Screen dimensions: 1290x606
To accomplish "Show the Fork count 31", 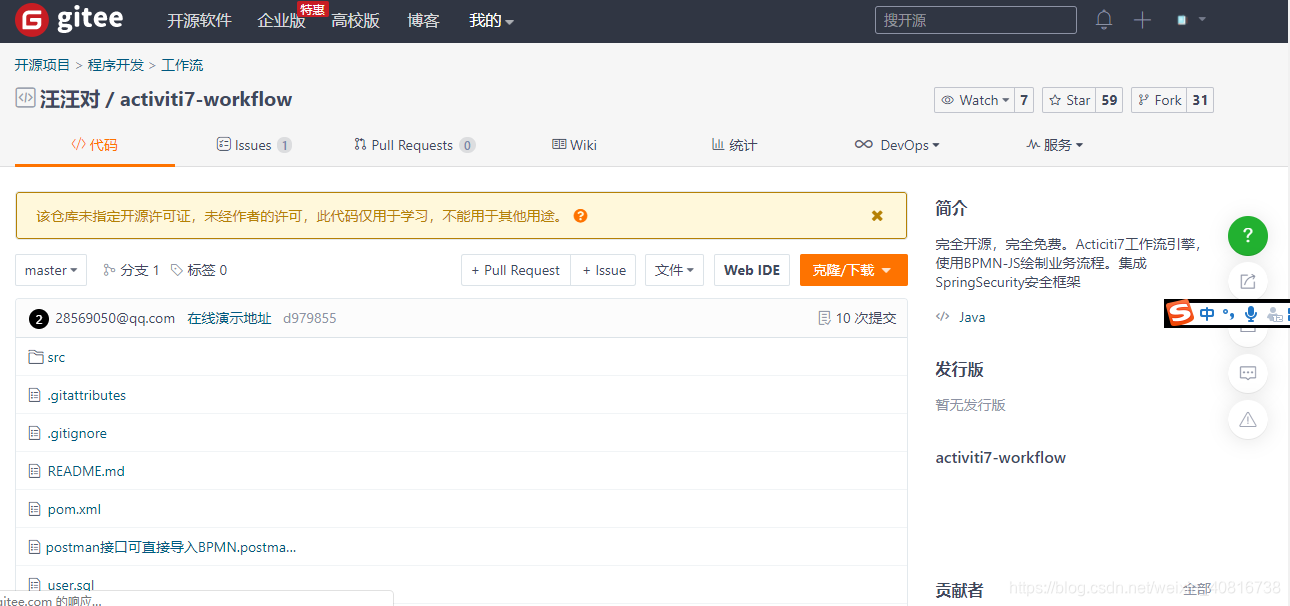I will pyautogui.click(x=1200, y=100).
